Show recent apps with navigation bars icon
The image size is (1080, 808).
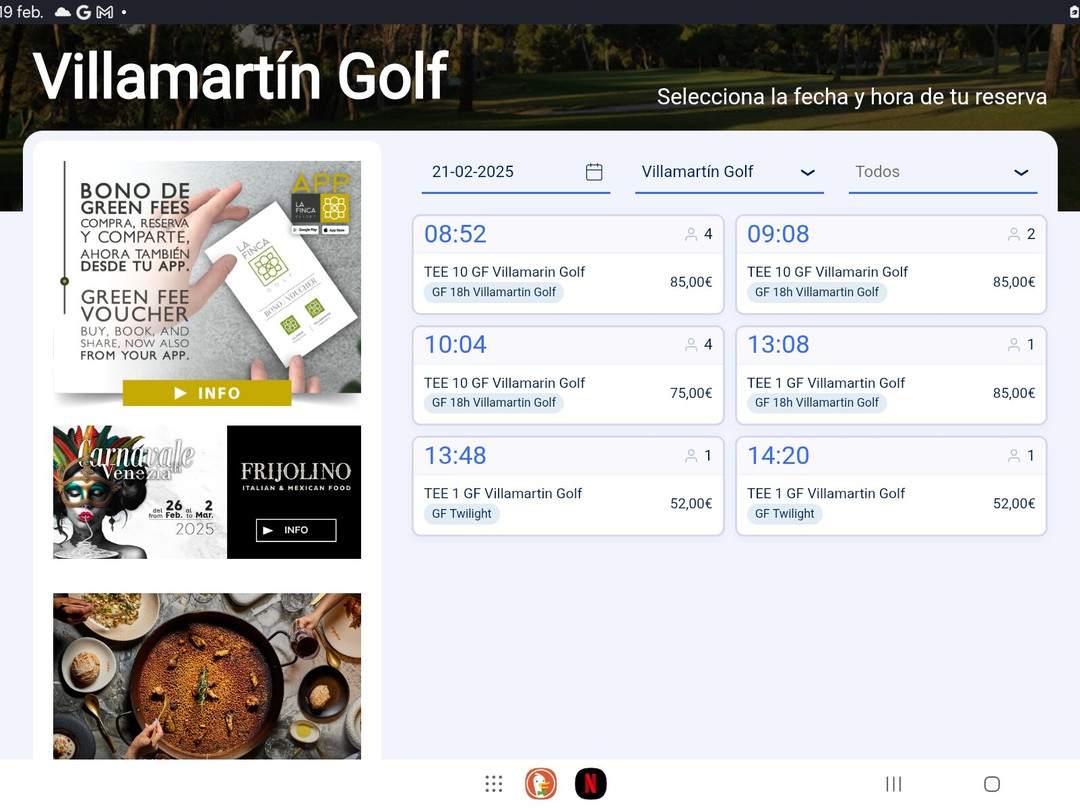click(893, 784)
